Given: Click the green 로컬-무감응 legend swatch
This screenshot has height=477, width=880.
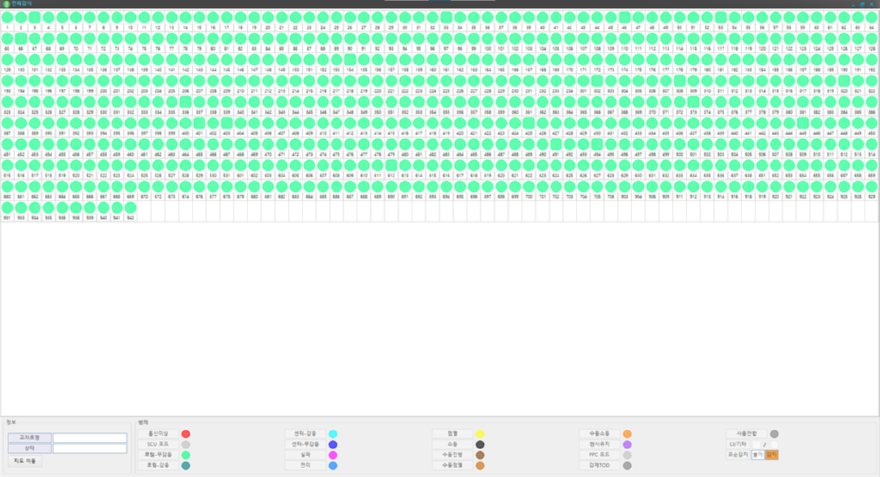Looking at the screenshot, I should click(x=186, y=455).
